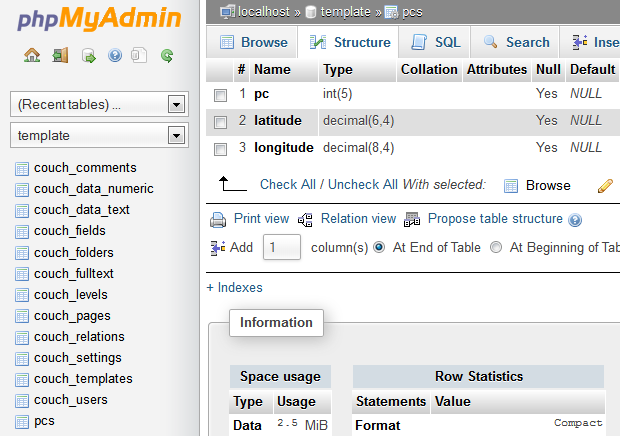Click the Propose table structure link
Image resolution: width=620 pixels, height=436 pixels.
495,219
